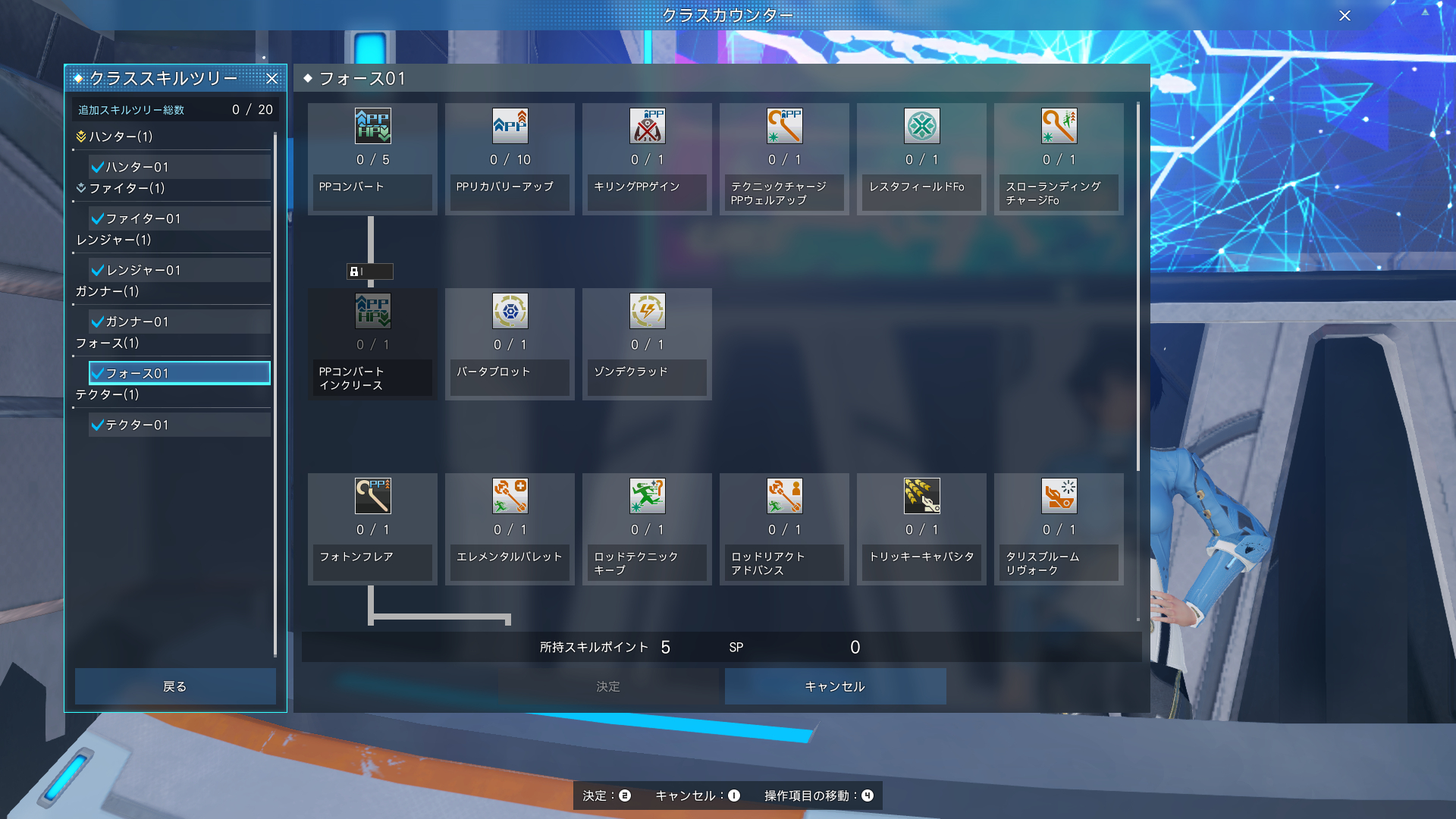The width and height of the screenshot is (1456, 819).
Task: Select the バータブロット skill icon
Action: pyautogui.click(x=510, y=311)
